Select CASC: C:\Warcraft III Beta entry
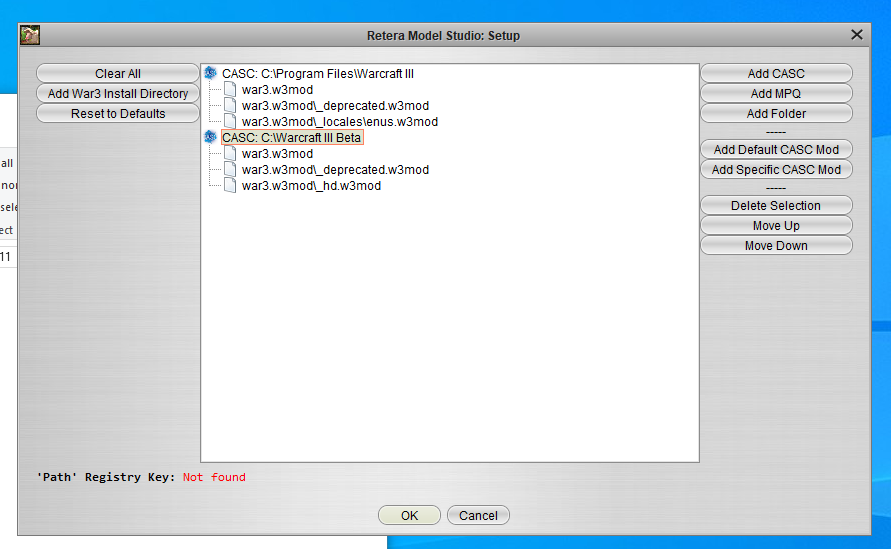Viewport: 891px width, 549px height. (292, 138)
